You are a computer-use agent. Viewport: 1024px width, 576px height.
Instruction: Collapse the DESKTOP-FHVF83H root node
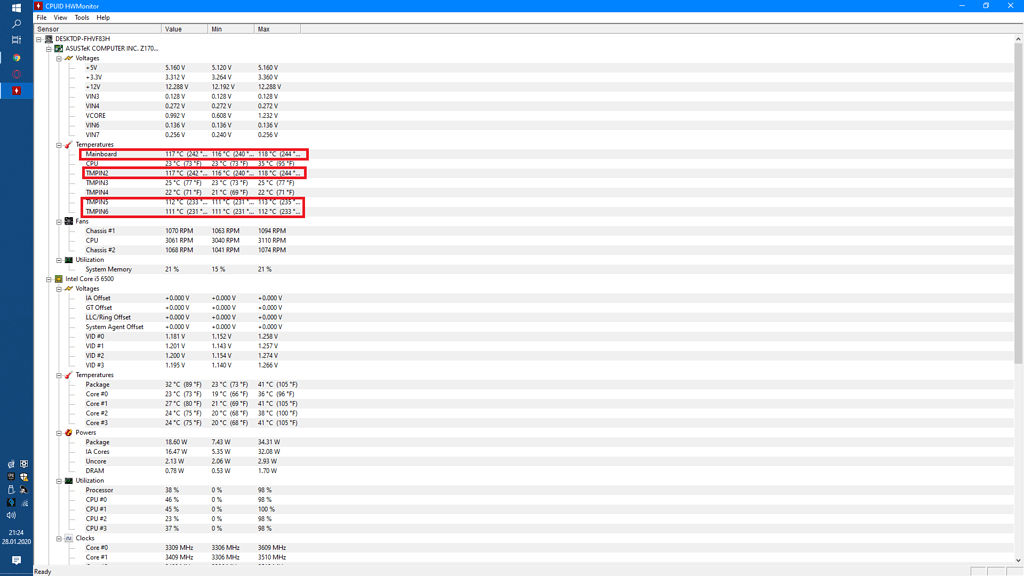coord(39,39)
